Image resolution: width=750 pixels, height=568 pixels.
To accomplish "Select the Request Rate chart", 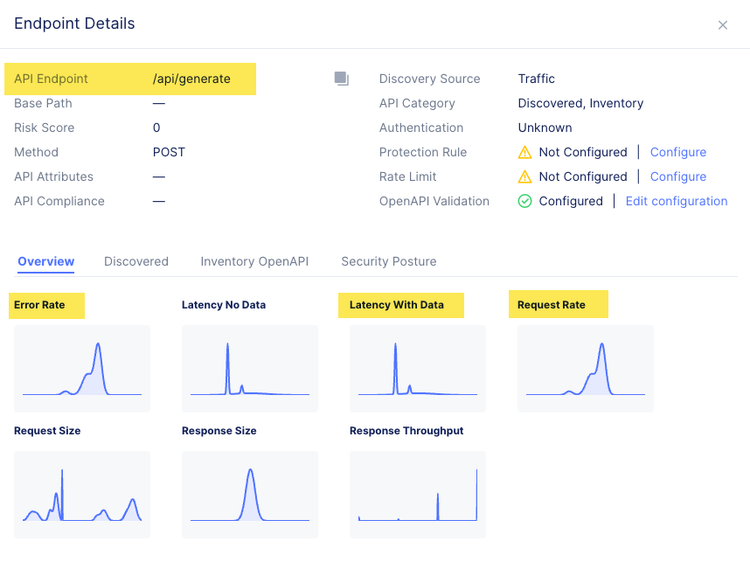I will [x=586, y=368].
